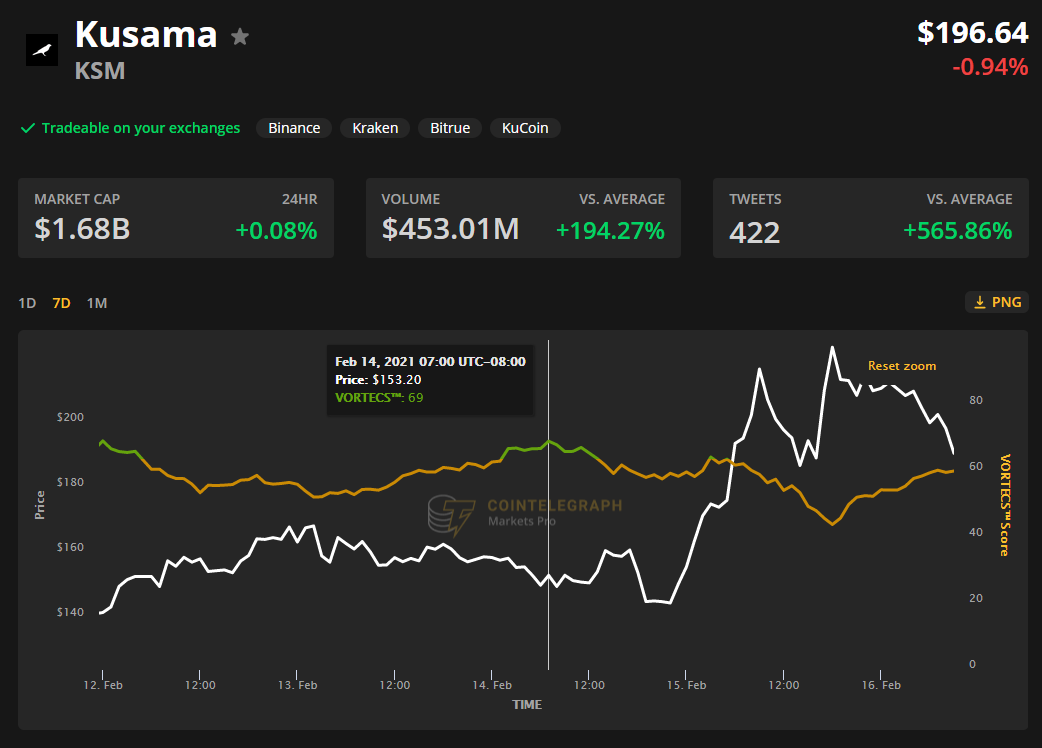
Task: Click the green Tradeable checkmark icon
Action: (28, 128)
